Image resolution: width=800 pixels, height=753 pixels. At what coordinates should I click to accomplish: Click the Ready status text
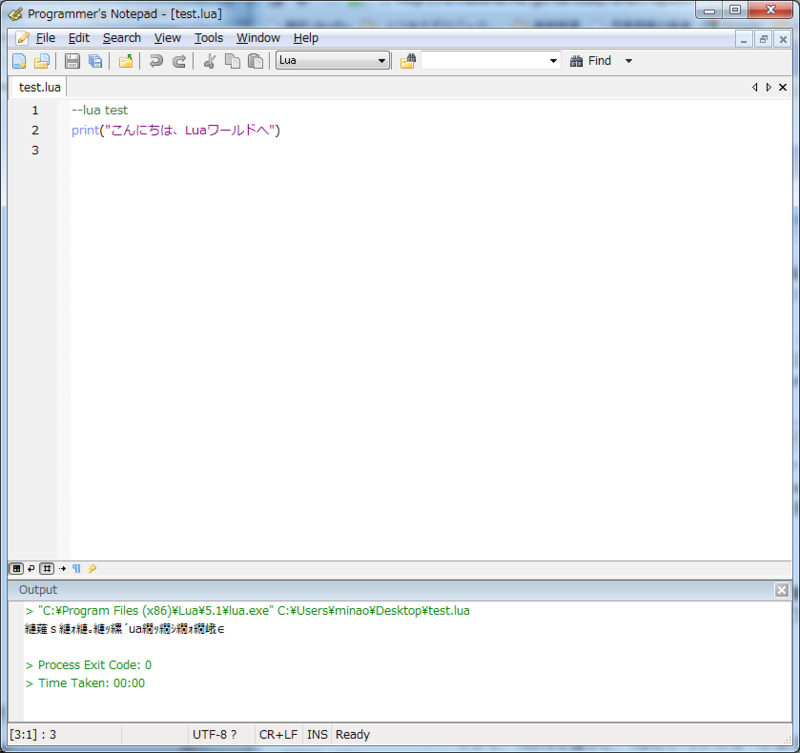point(353,735)
